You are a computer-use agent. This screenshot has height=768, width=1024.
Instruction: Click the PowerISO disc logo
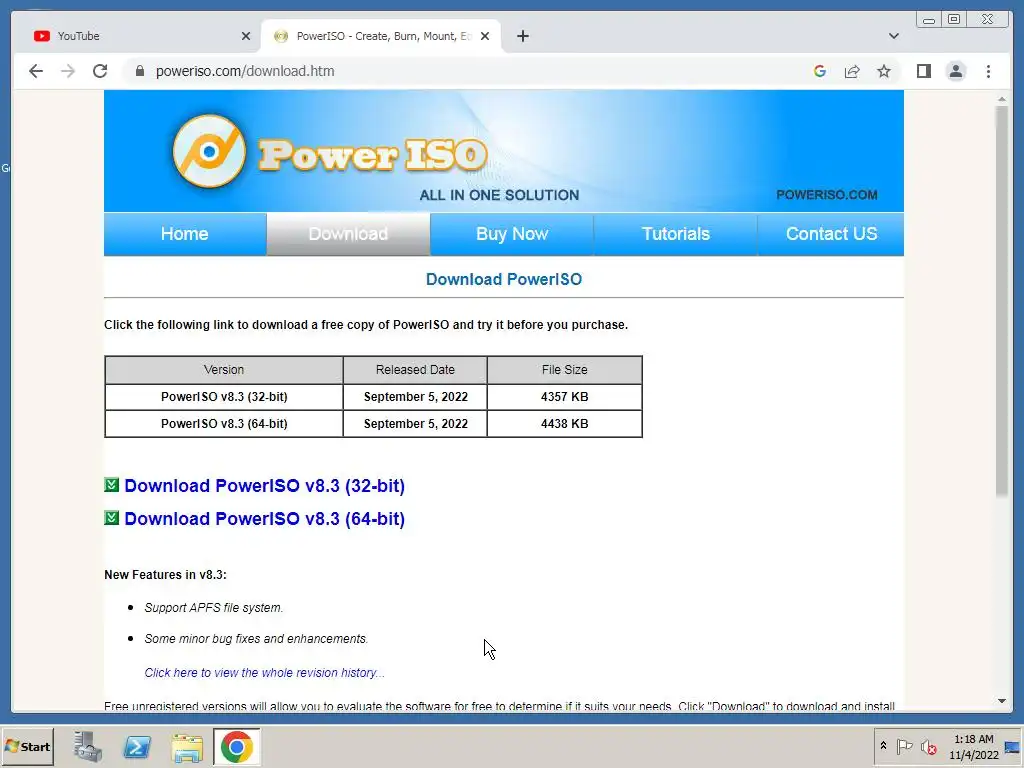pyautogui.click(x=210, y=152)
